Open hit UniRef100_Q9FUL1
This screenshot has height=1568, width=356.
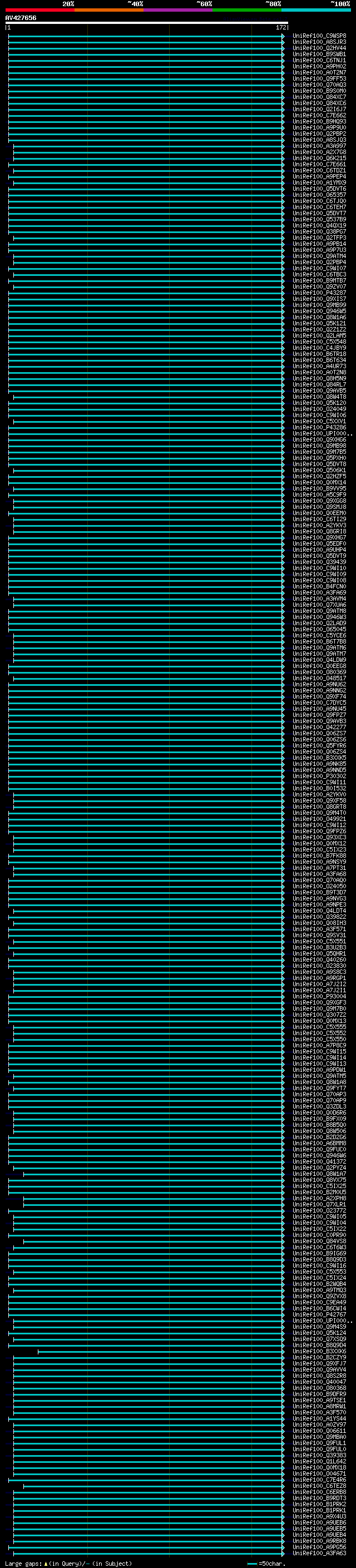[319, 1443]
